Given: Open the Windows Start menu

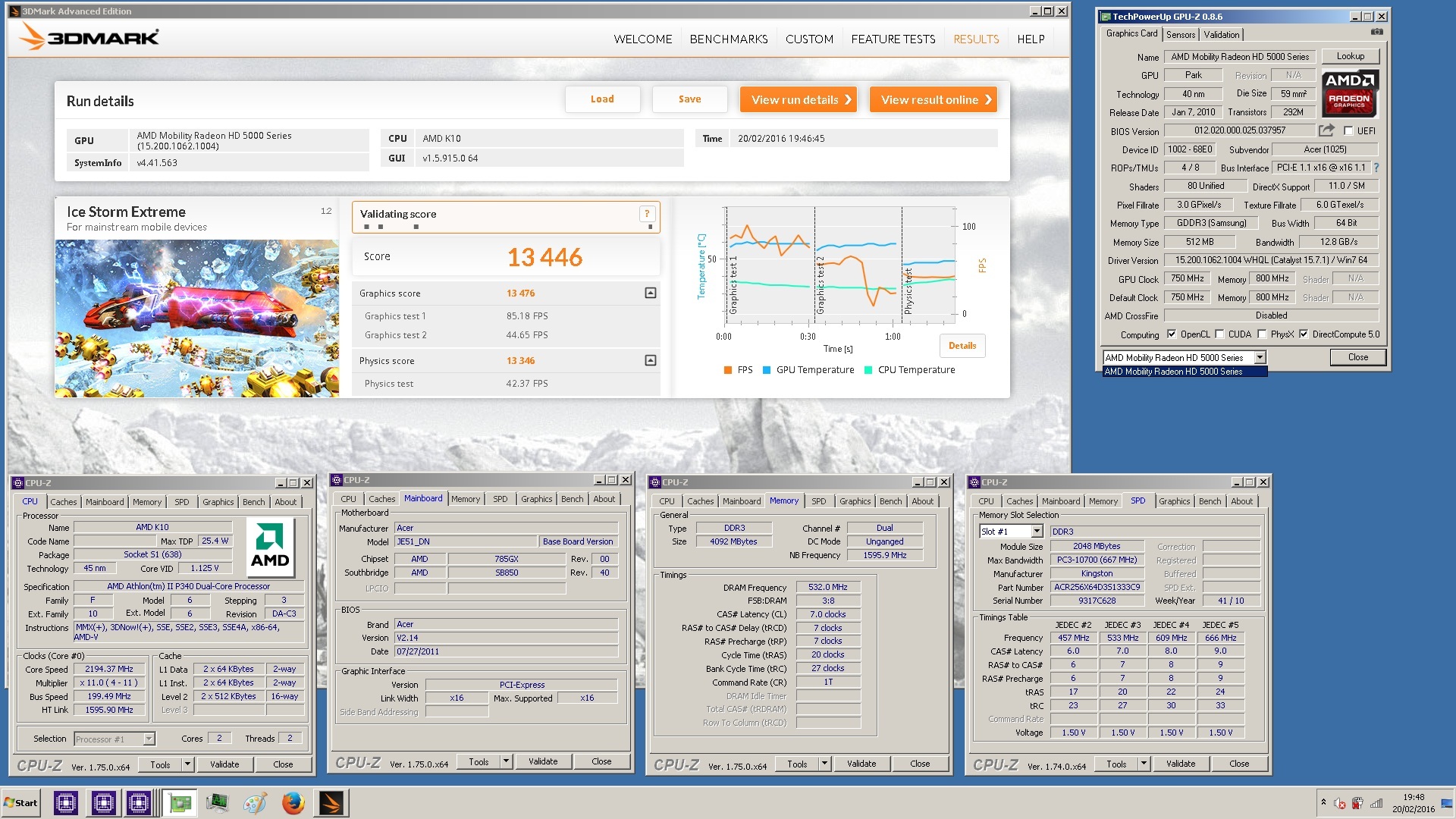Looking at the screenshot, I should click(21, 802).
